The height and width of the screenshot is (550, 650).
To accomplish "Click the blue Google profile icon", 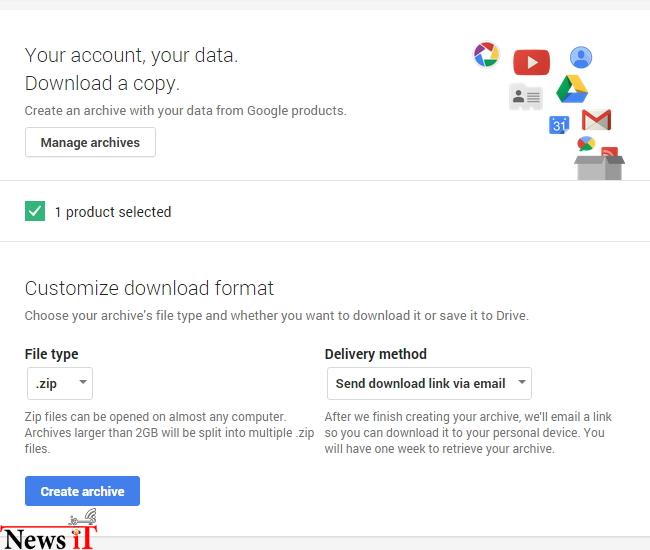I will pyautogui.click(x=581, y=57).
